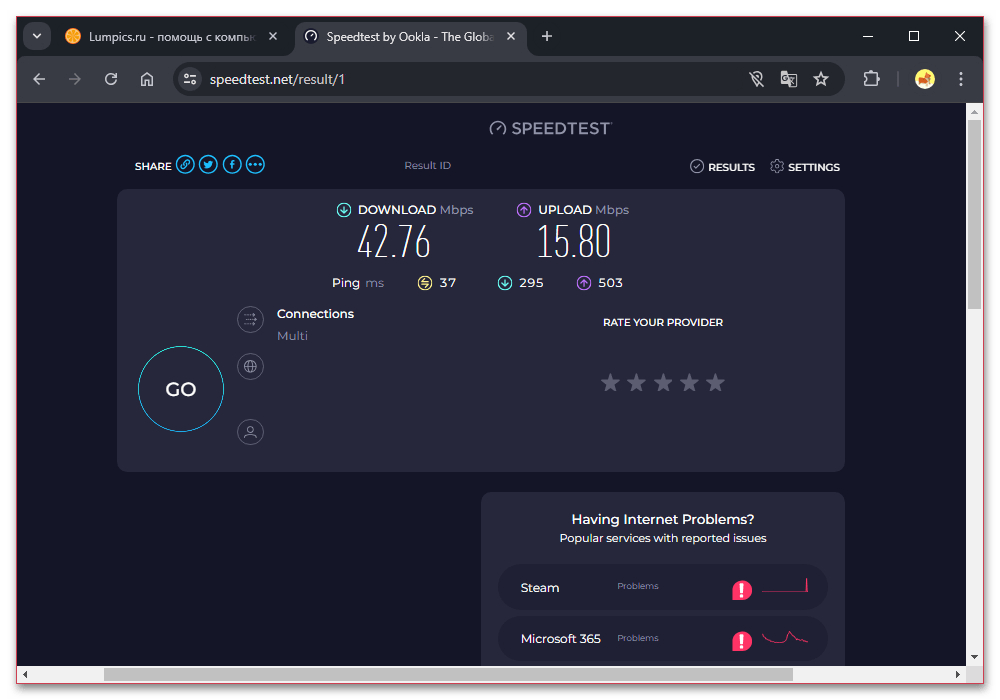Click the vertical scrollbar thumb
Image resolution: width=1000 pixels, height=700 pixels.
tap(974, 214)
